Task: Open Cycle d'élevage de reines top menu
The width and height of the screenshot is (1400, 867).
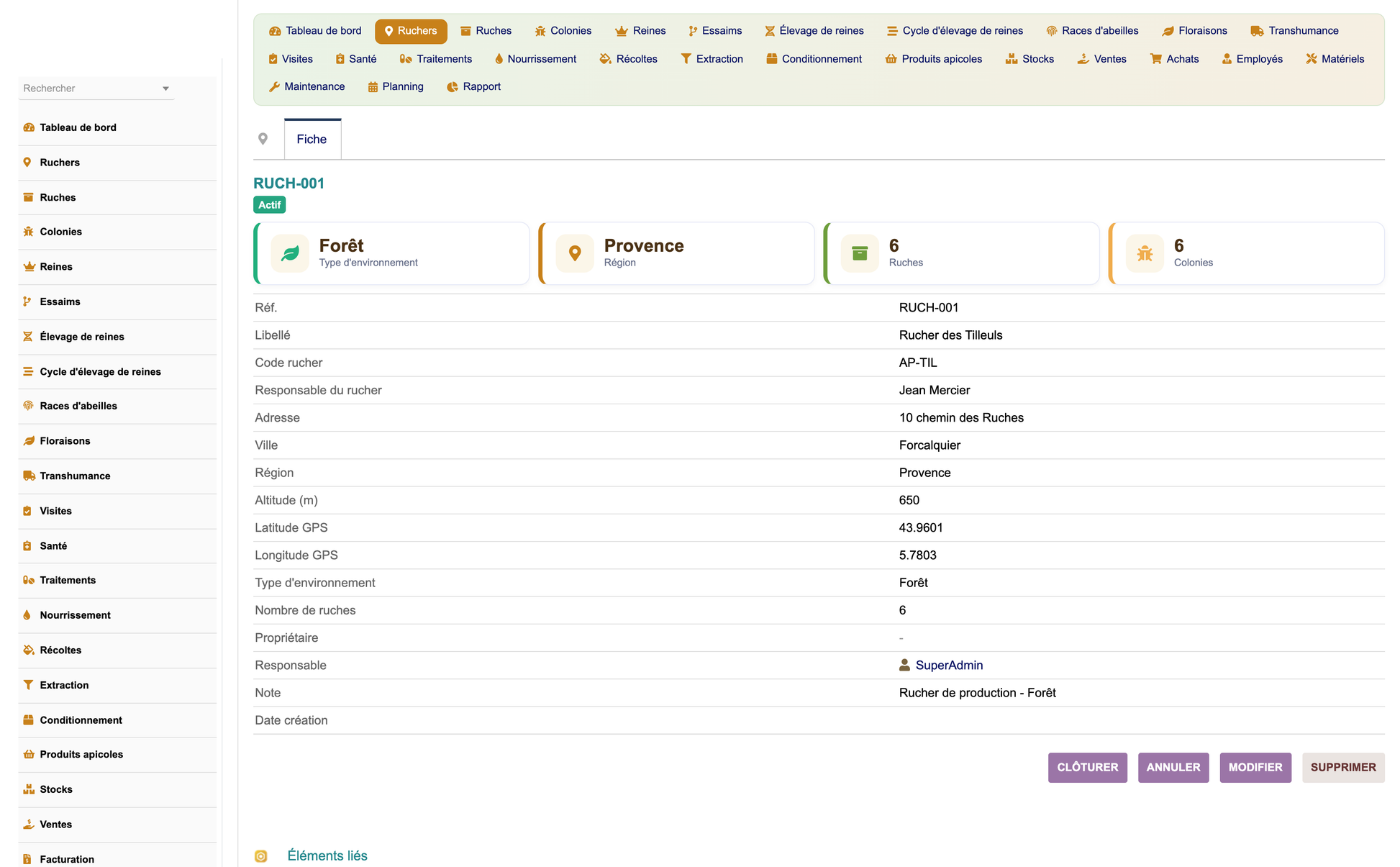Action: click(955, 31)
